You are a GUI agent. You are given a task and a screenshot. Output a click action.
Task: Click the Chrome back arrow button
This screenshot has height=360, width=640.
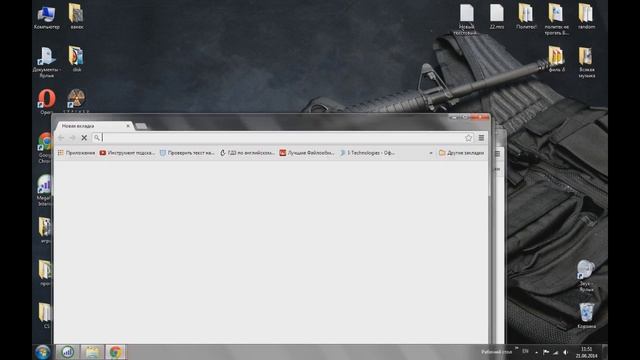(x=61, y=138)
